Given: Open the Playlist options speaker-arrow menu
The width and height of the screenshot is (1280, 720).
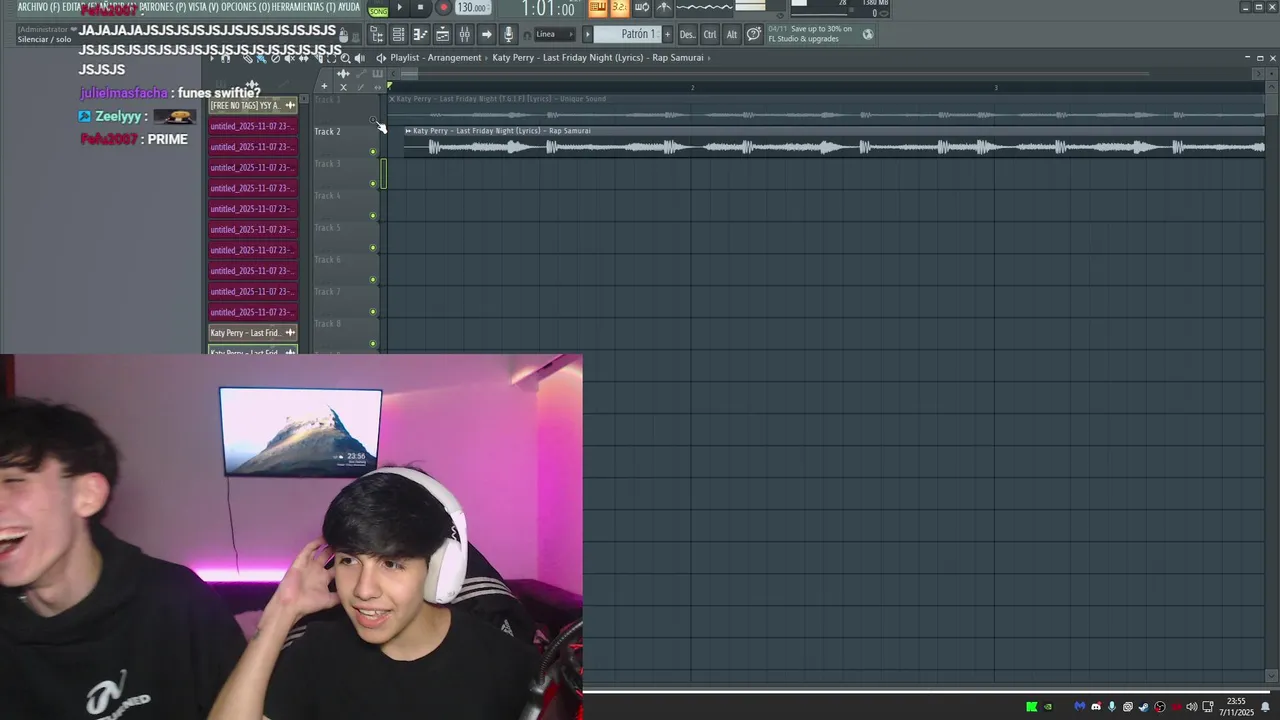Looking at the screenshot, I should click(x=380, y=58).
